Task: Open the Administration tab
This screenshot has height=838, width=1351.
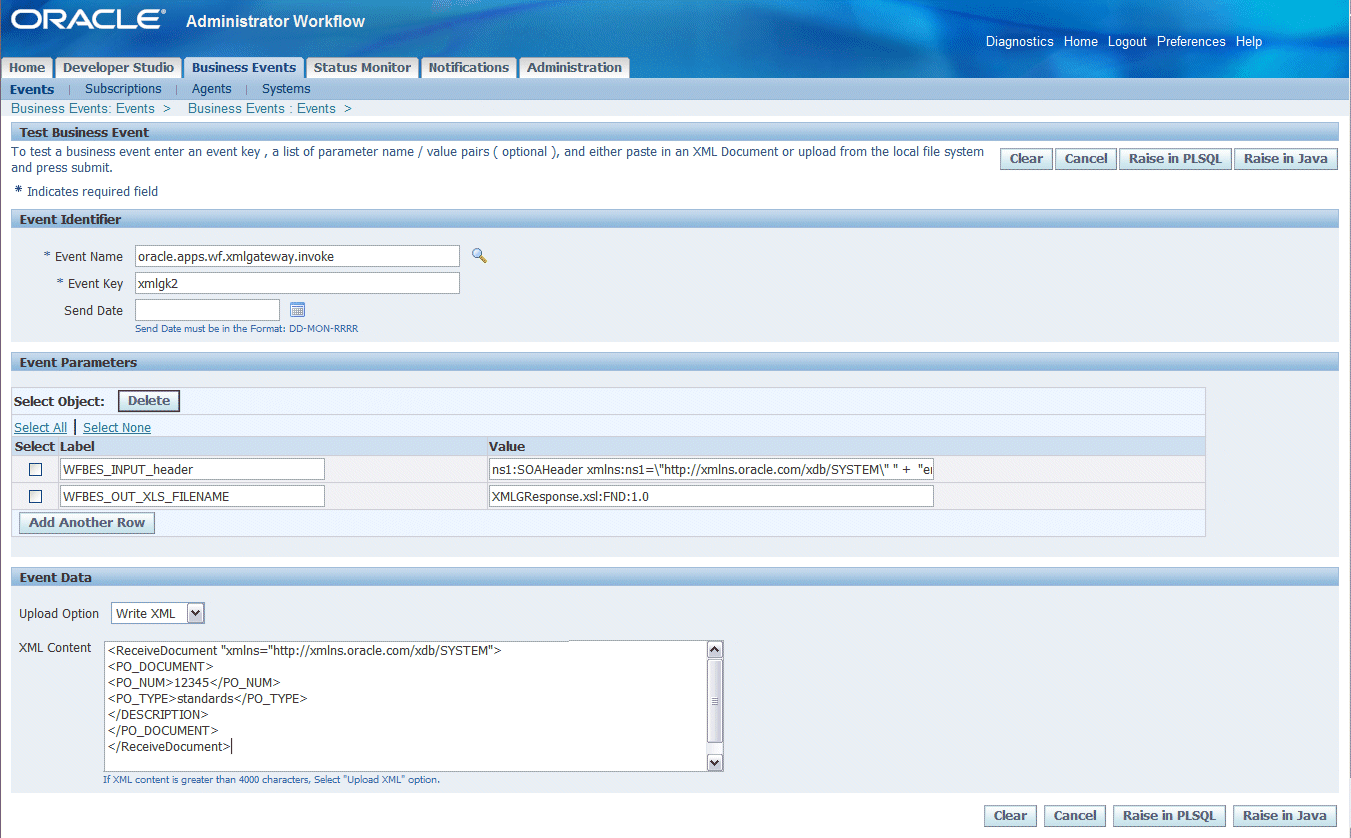Action: coord(574,67)
